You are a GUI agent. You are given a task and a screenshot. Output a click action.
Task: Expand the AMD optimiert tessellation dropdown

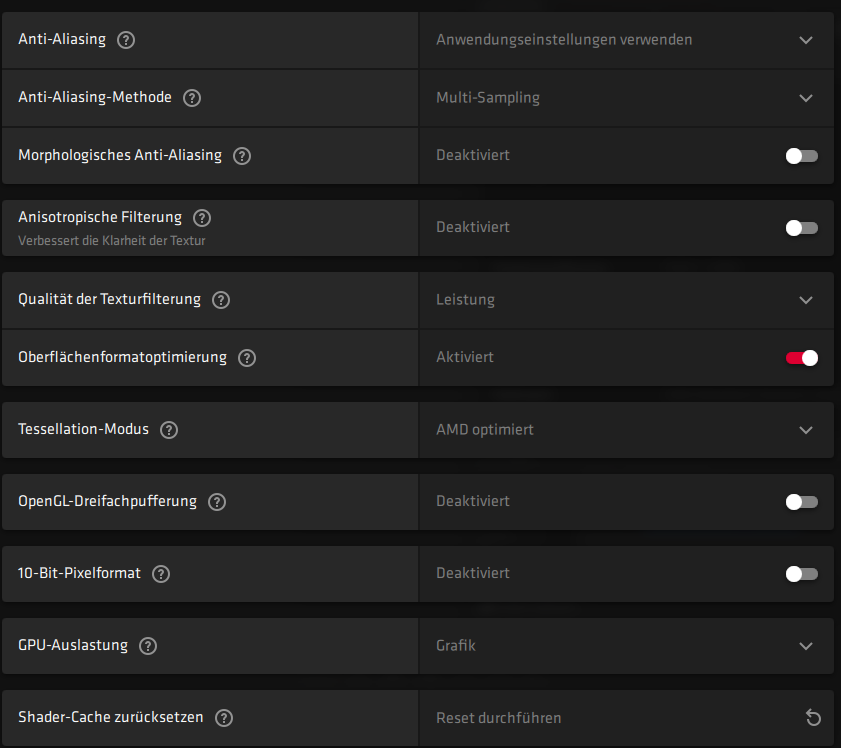(626, 430)
